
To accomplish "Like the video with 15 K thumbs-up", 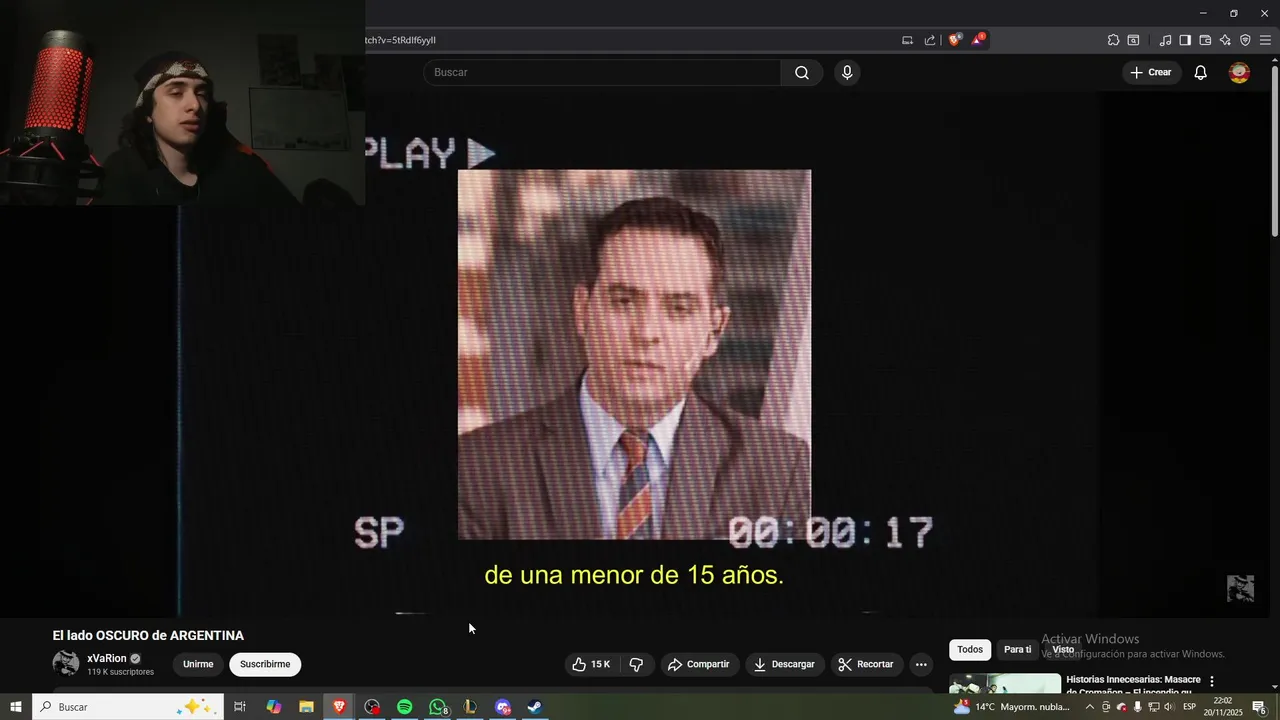I will click(590, 664).
